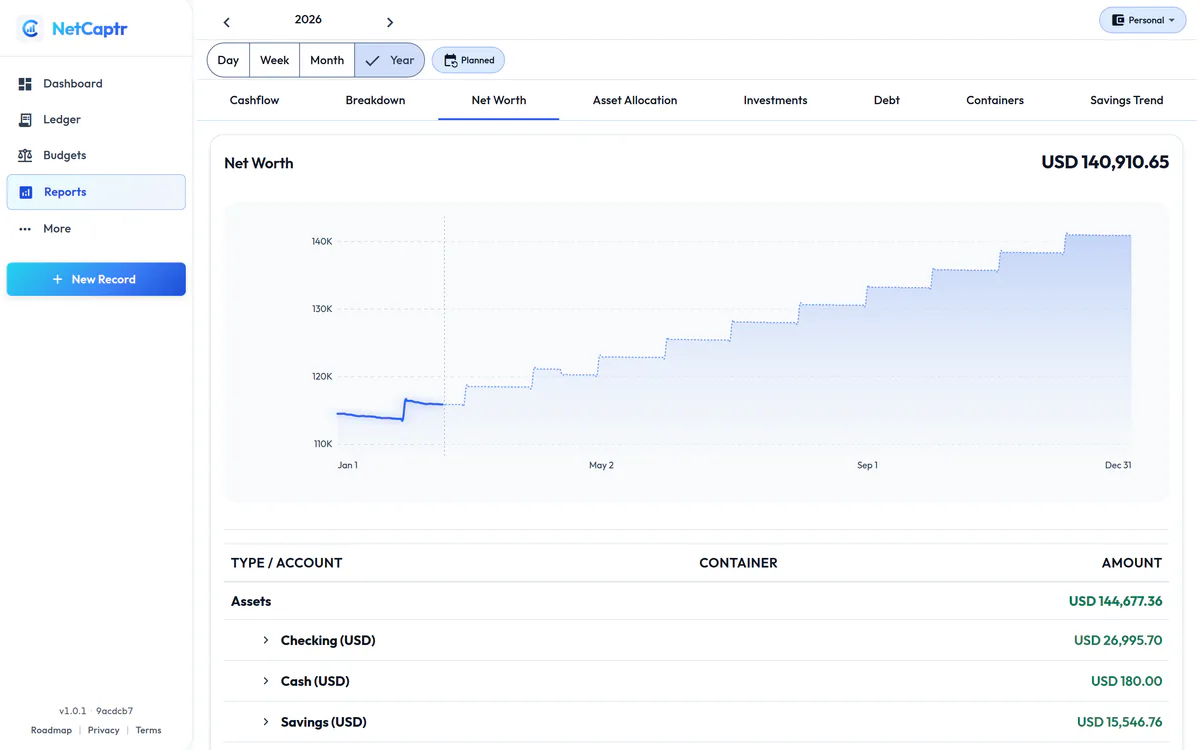
Task: Open the Net Worth tab
Action: 499,100
